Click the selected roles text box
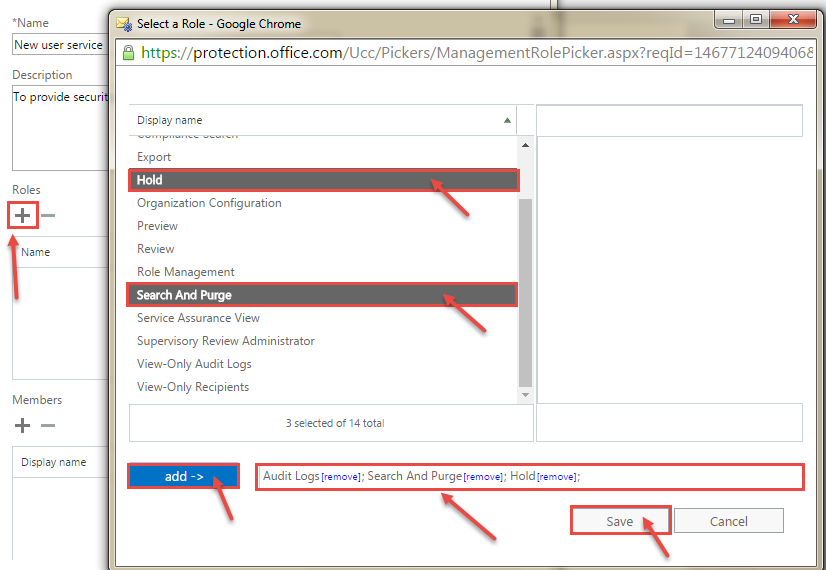Screen dimensions: 826x570 (x=530, y=477)
